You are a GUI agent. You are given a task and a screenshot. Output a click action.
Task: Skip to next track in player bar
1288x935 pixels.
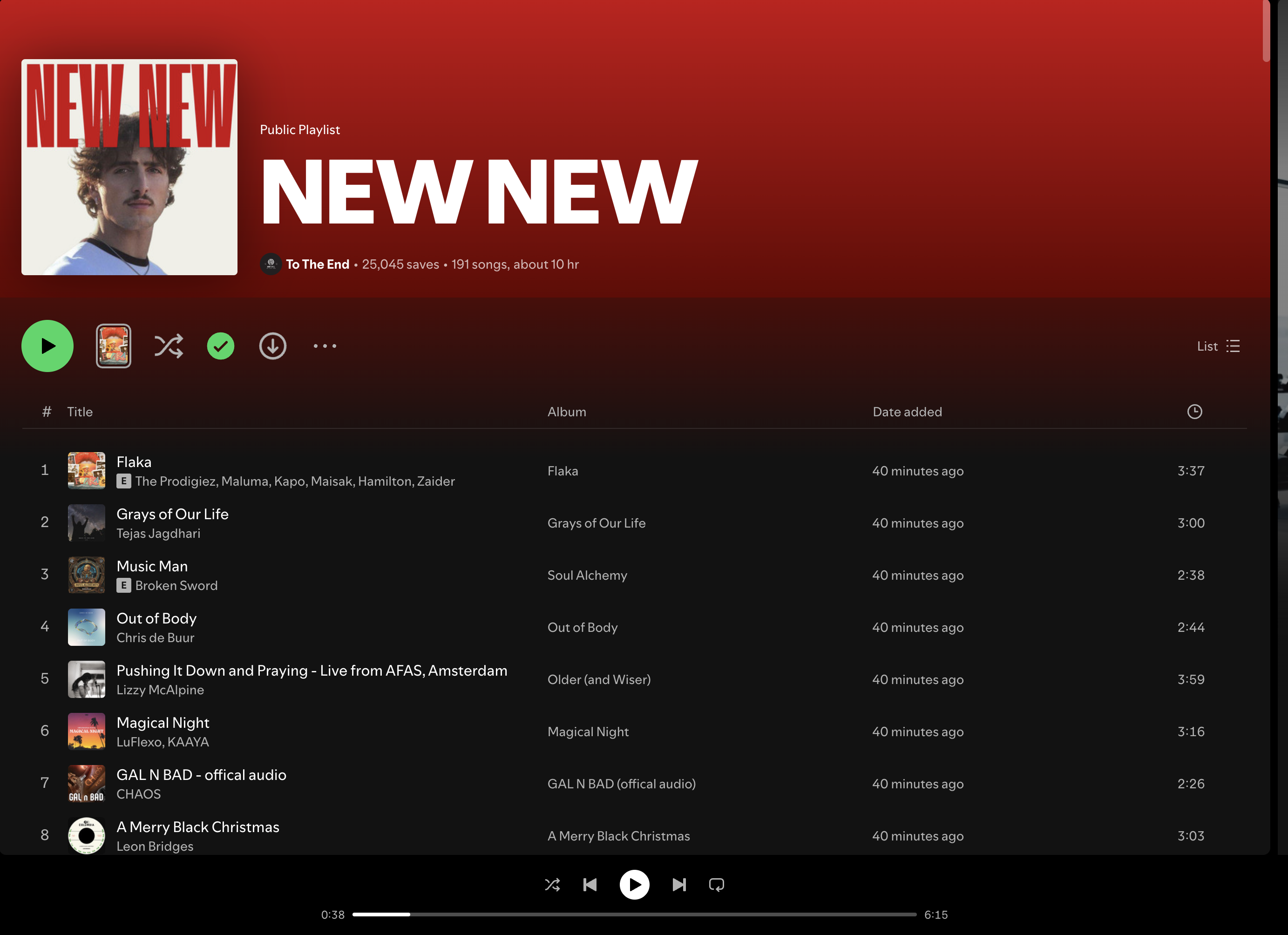point(679,884)
